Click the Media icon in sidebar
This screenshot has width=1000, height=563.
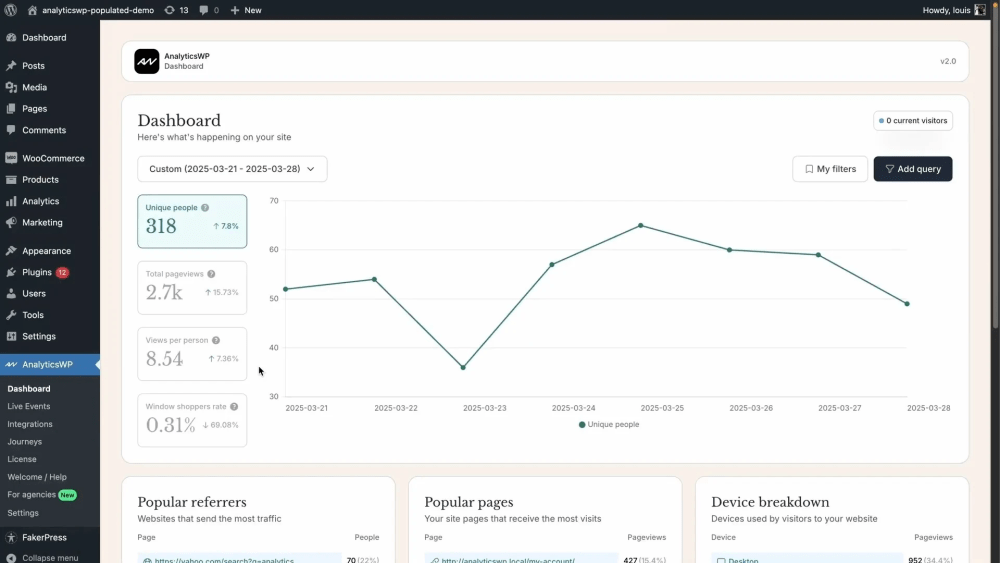tap(11, 87)
